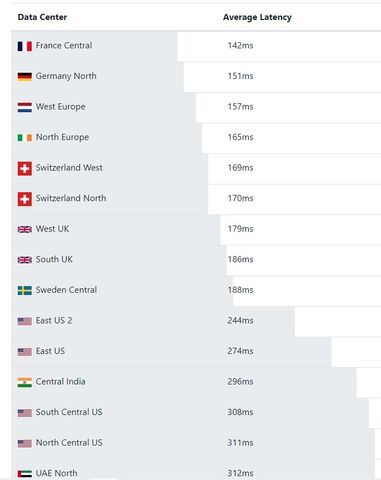Click the UAE flag icon

pos(25,474)
